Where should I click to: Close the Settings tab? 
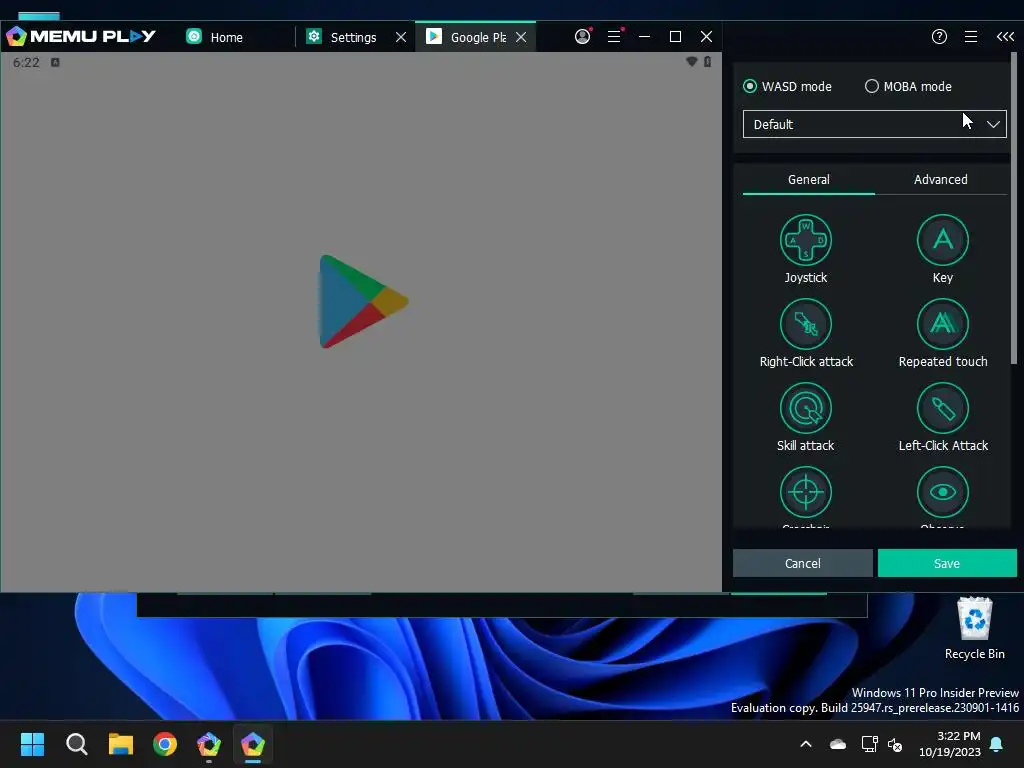[x=401, y=37]
